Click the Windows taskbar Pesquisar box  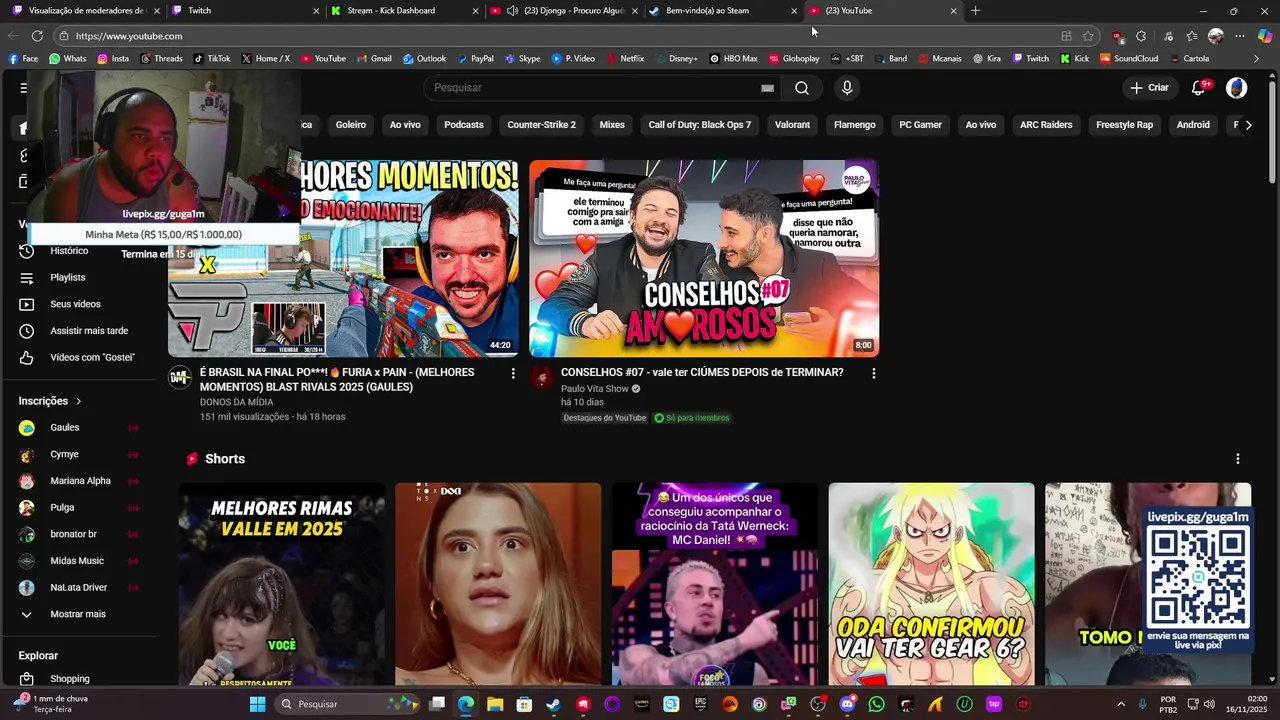347,704
